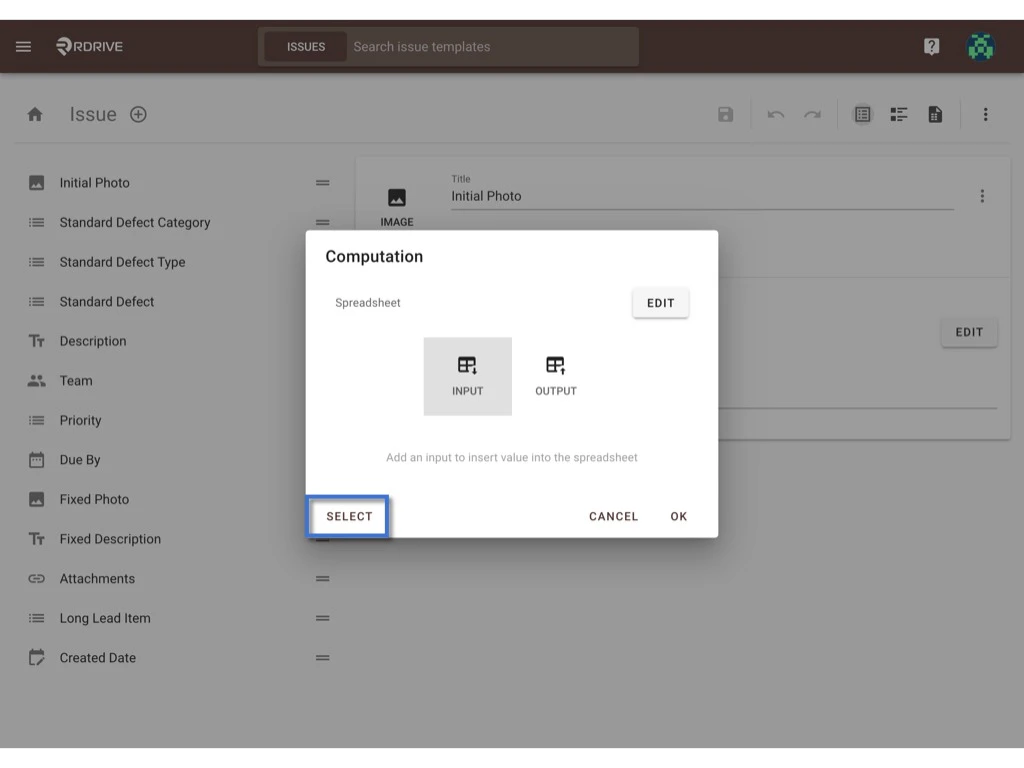Open the help question mark icon
This screenshot has height=768, width=1024.
[931, 46]
